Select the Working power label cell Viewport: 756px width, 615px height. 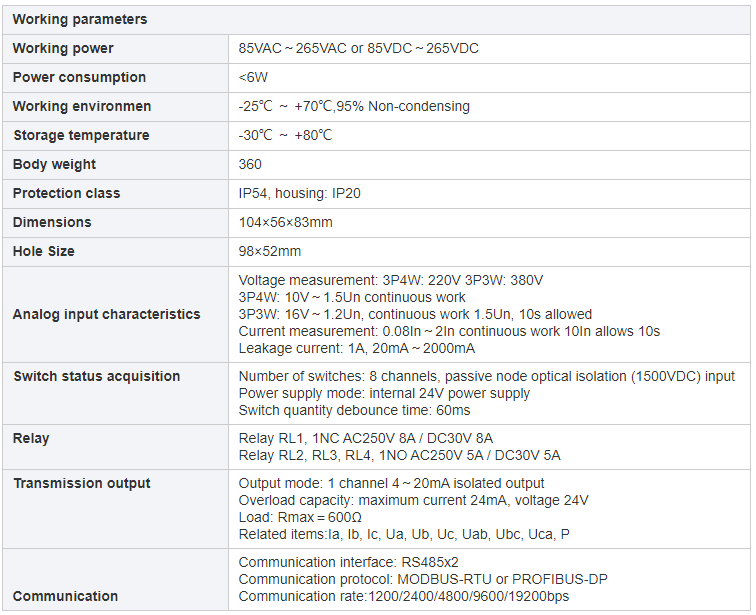[115, 49]
